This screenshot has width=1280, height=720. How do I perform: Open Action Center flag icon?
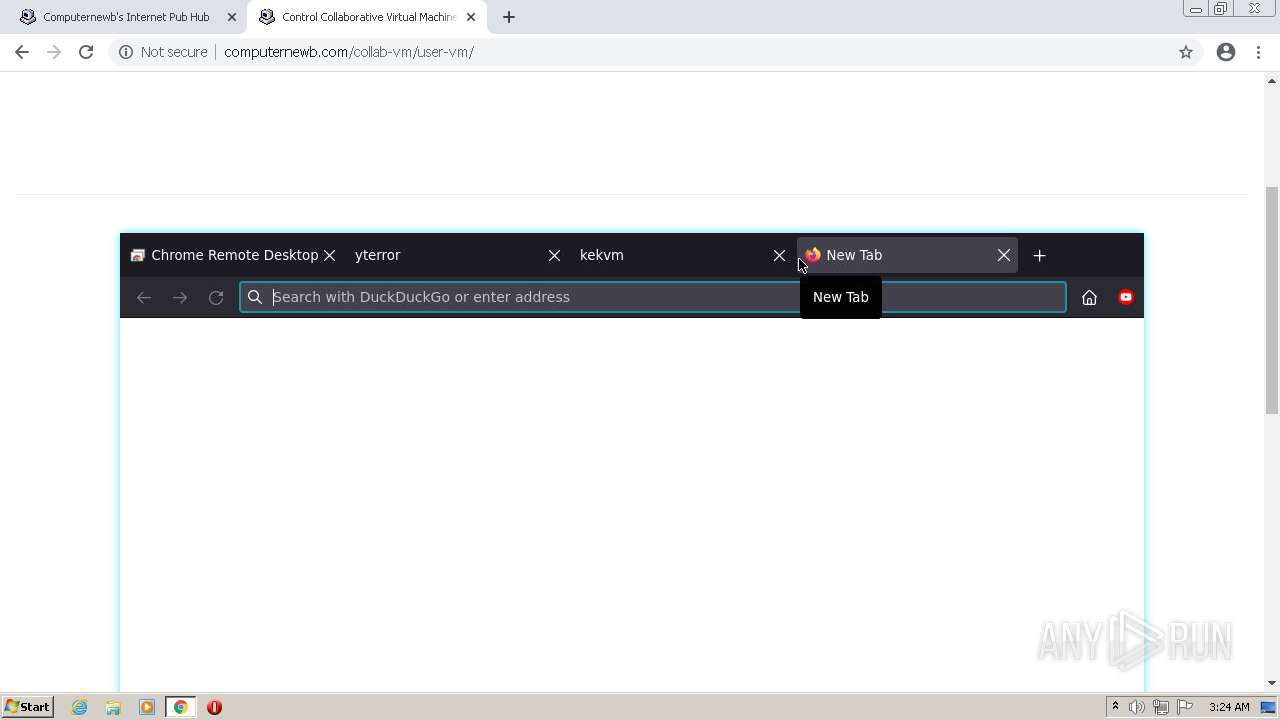click(1185, 707)
